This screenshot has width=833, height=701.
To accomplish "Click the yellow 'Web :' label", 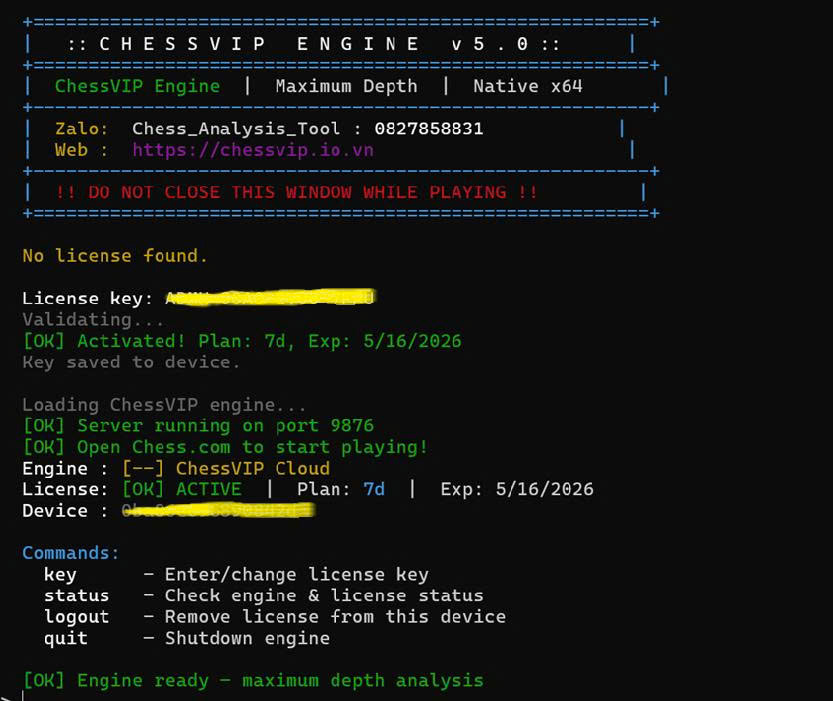I will [x=81, y=150].
